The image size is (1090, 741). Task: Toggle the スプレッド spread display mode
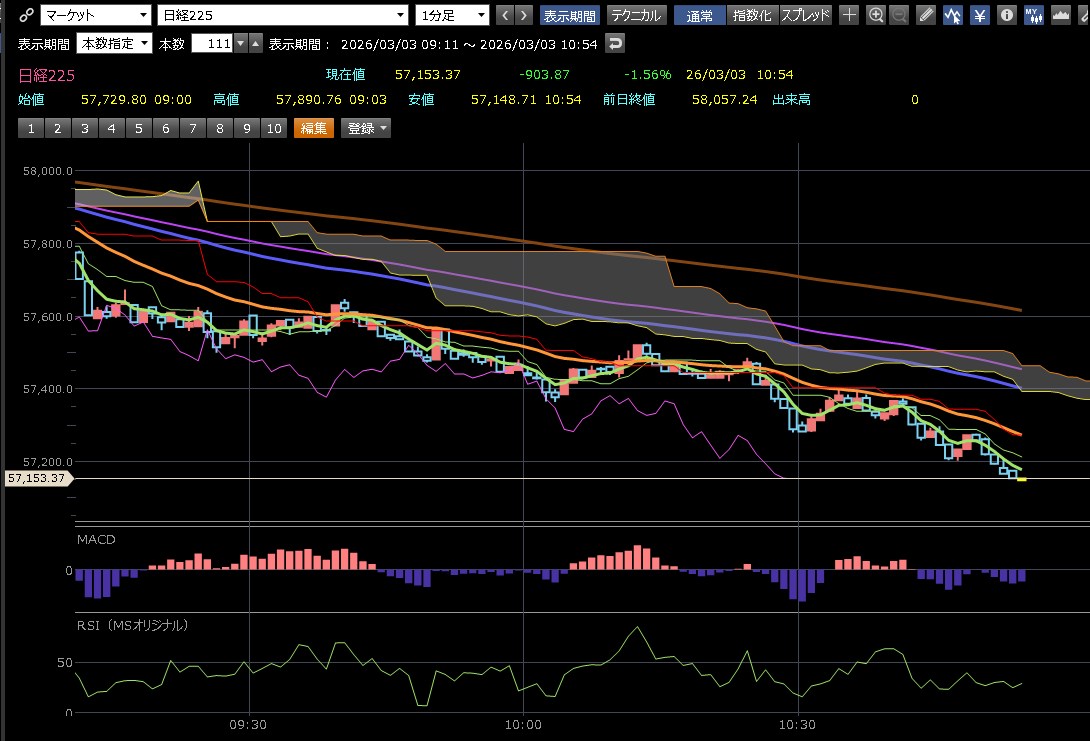coord(804,15)
